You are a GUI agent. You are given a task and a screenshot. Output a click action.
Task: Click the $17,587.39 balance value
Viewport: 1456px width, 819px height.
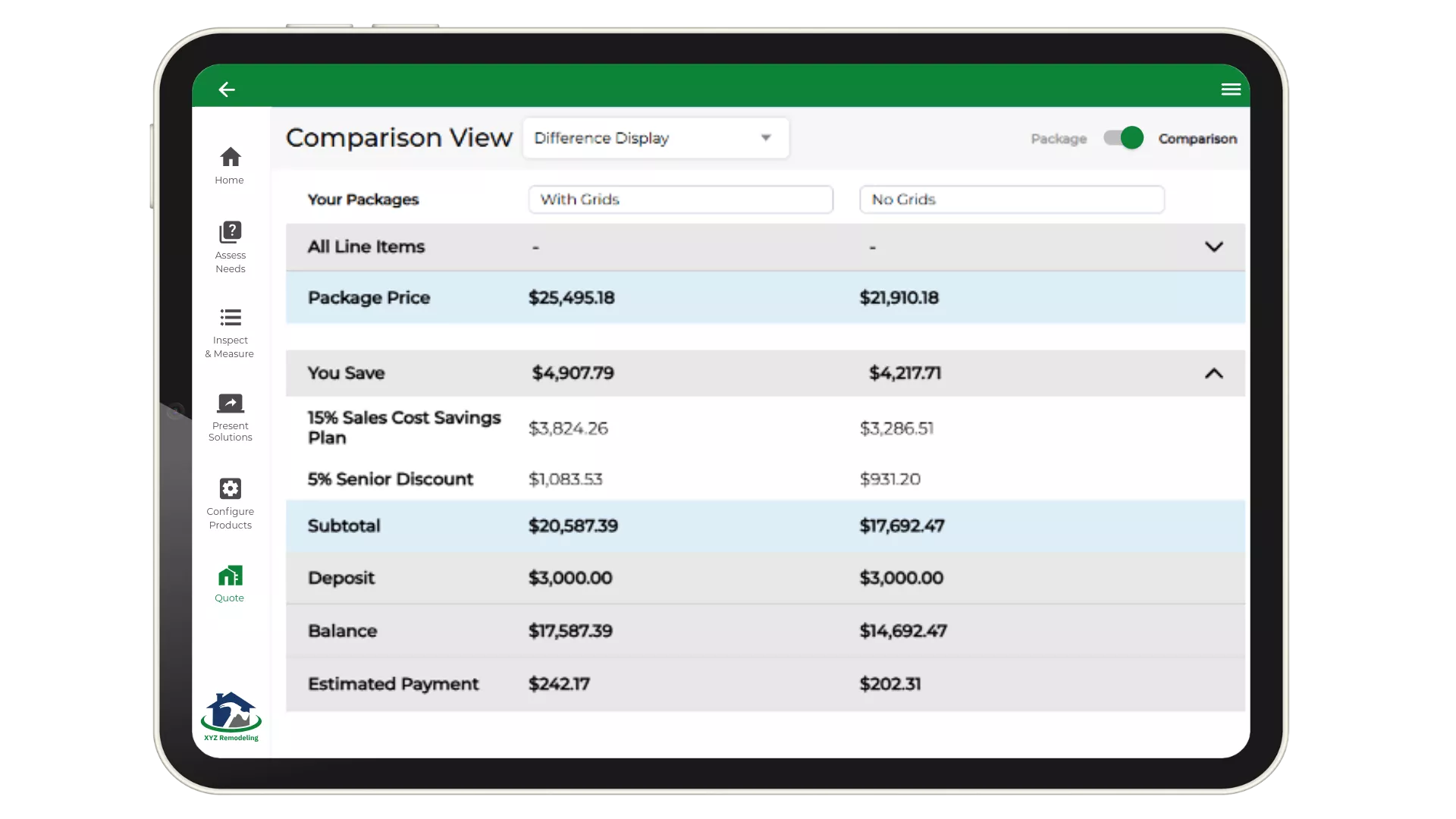(x=570, y=631)
